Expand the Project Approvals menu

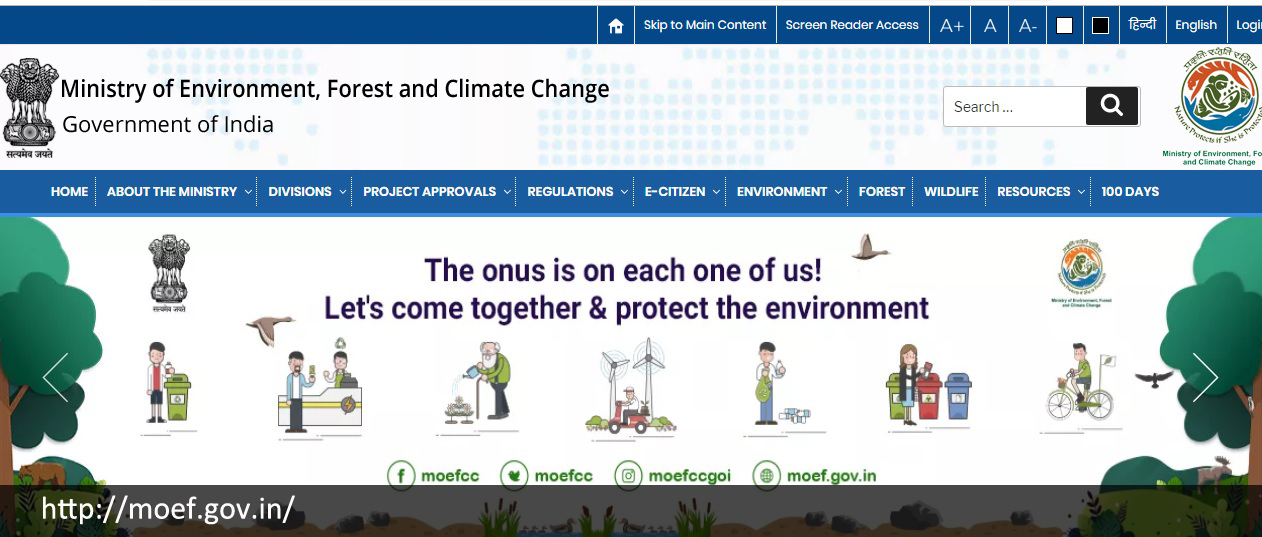coord(436,191)
